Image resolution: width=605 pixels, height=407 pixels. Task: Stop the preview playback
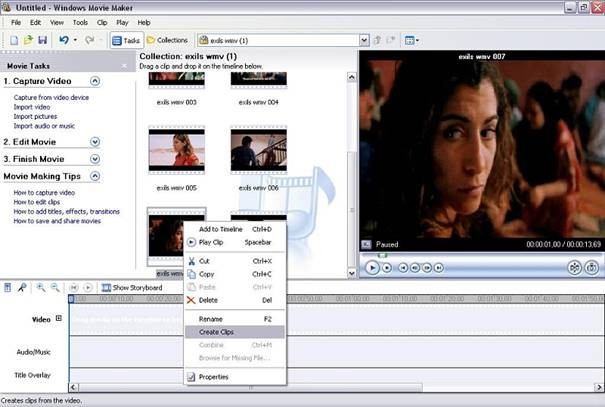[x=387, y=268]
